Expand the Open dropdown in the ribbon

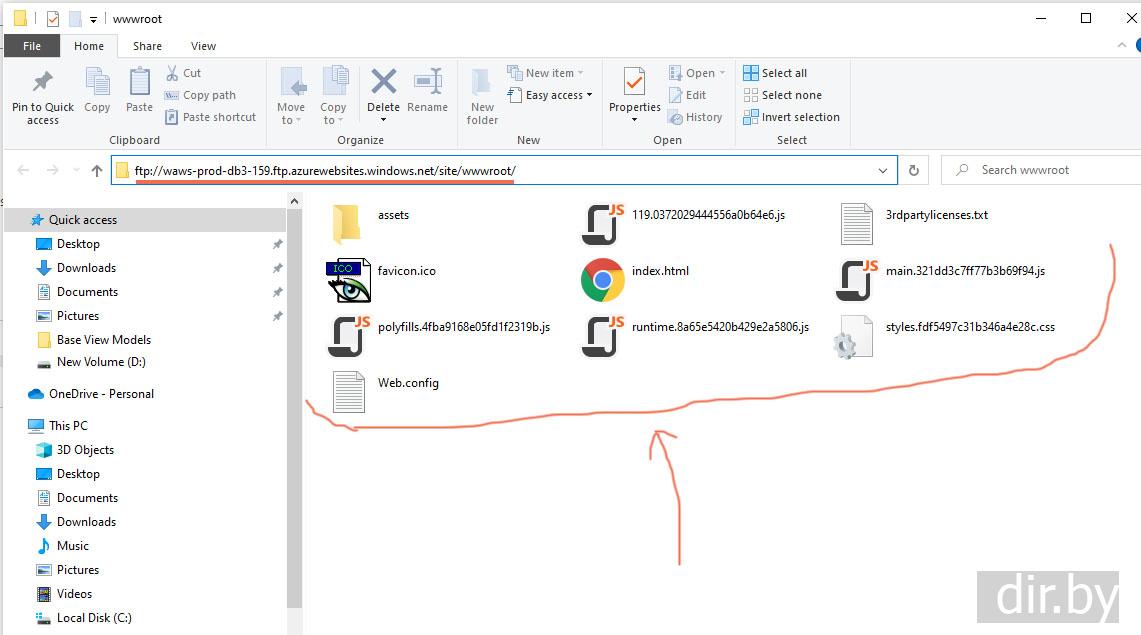[x=721, y=73]
